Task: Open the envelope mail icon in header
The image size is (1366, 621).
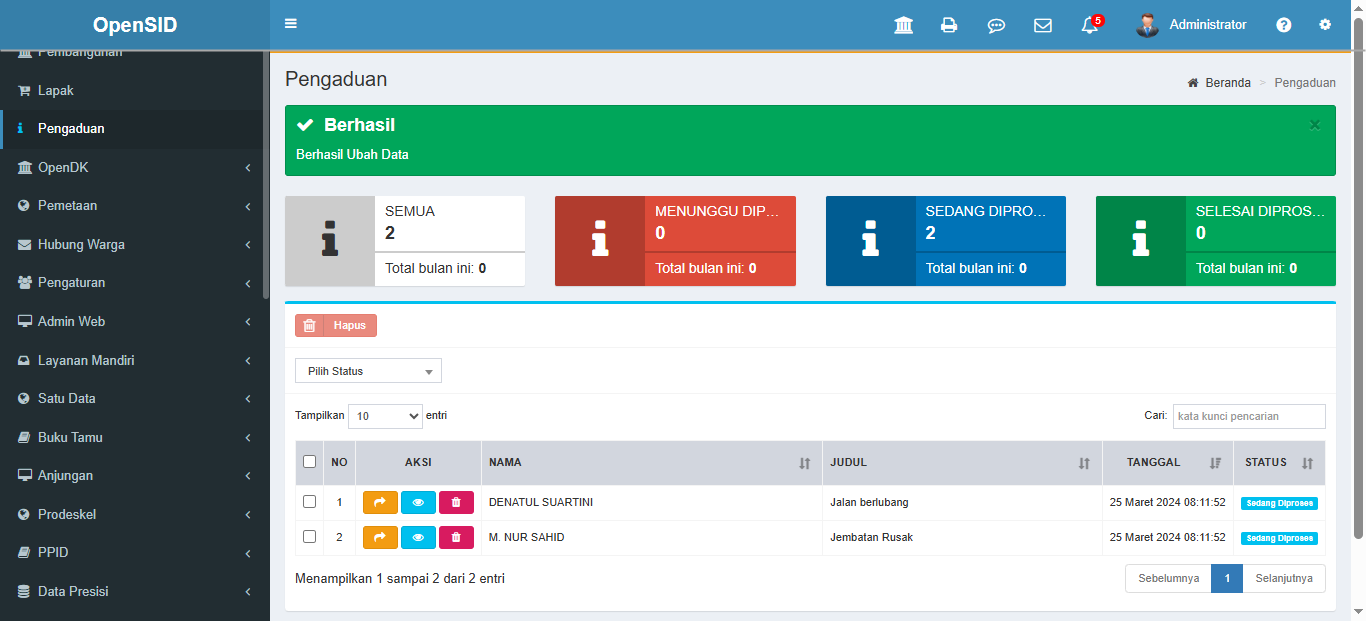Action: (1043, 25)
